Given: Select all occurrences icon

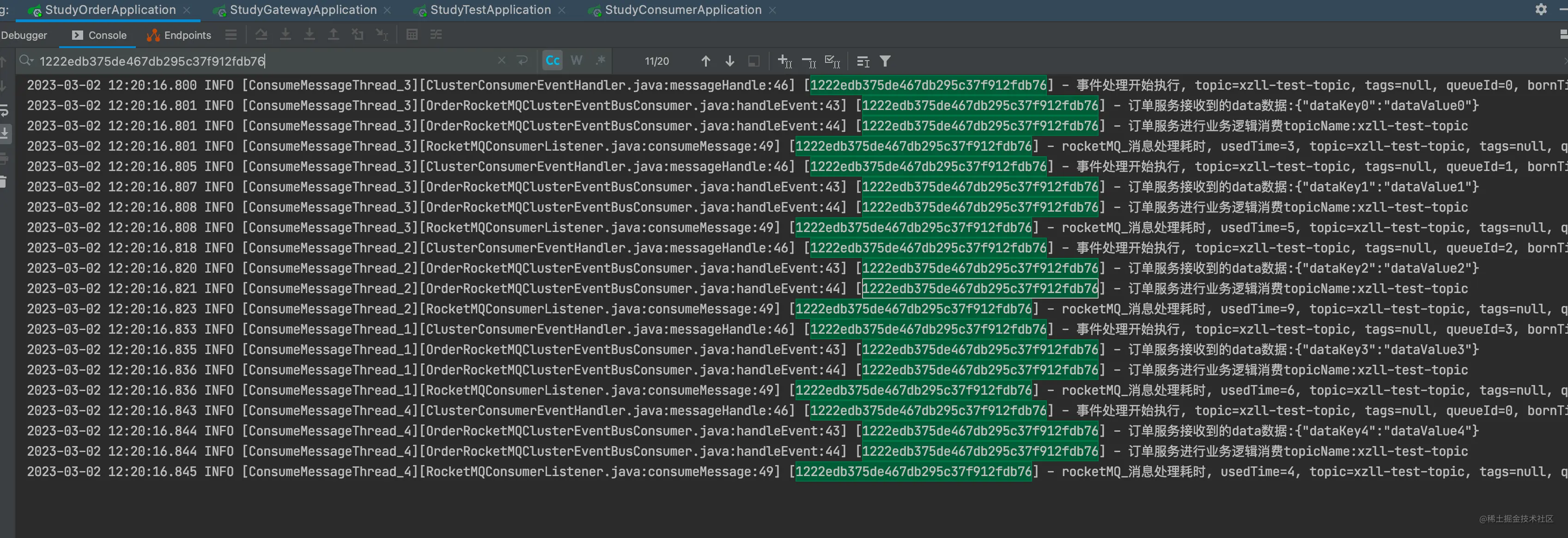Looking at the screenshot, I should [x=832, y=61].
